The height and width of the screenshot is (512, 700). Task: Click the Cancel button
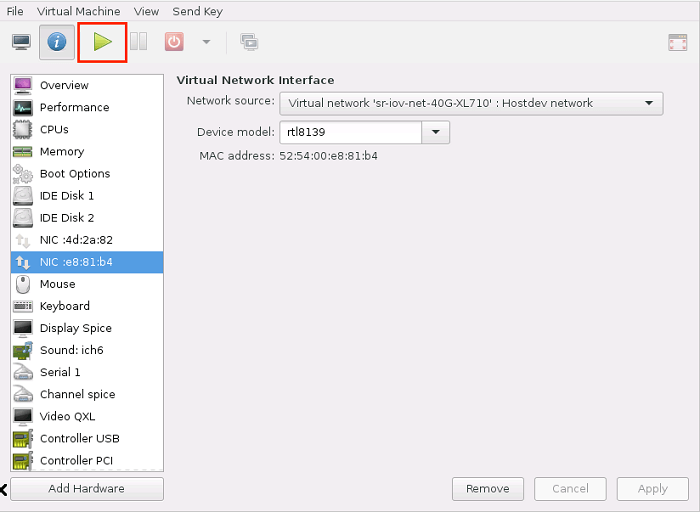[x=570, y=489]
